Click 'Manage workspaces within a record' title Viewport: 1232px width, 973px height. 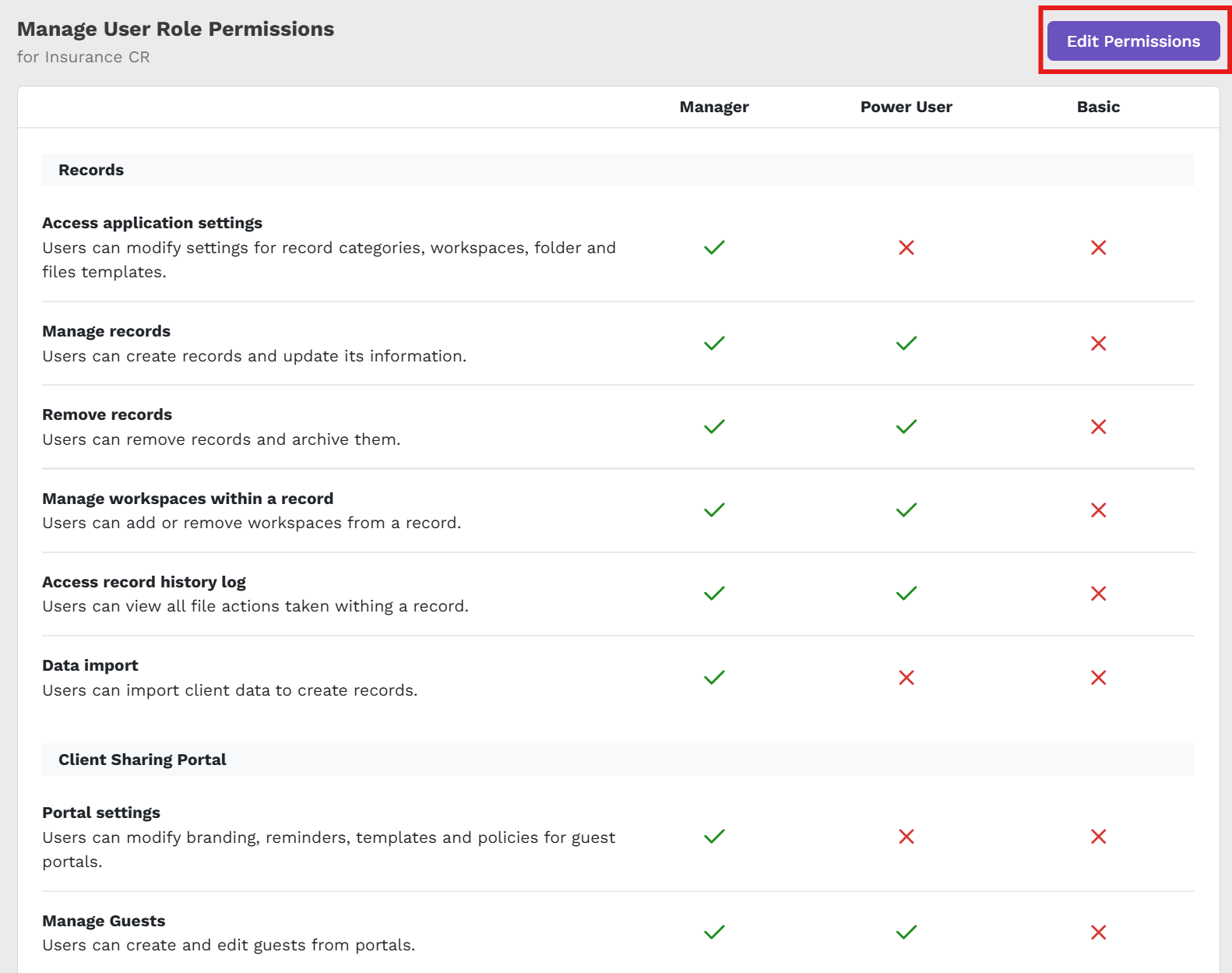point(188,499)
